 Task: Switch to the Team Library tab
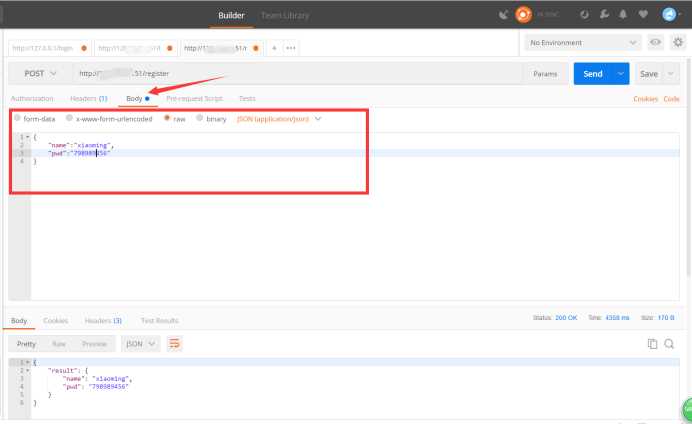pos(285,15)
